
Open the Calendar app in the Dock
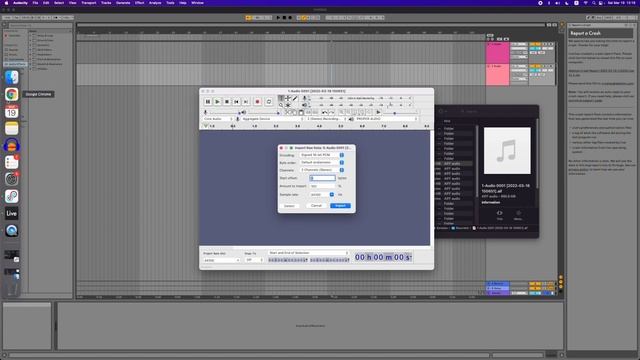[11, 111]
